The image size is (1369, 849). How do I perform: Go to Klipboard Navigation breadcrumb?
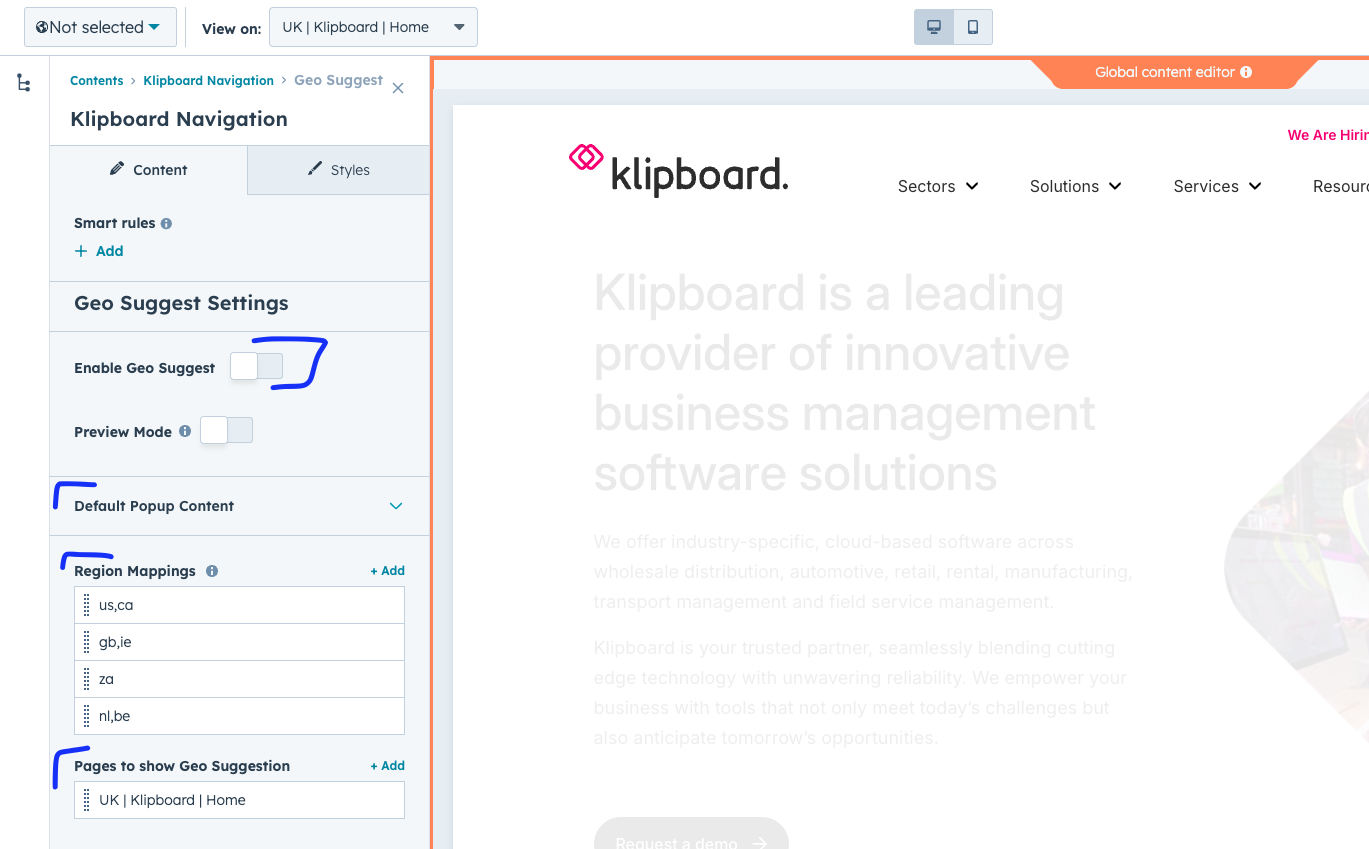pos(208,81)
